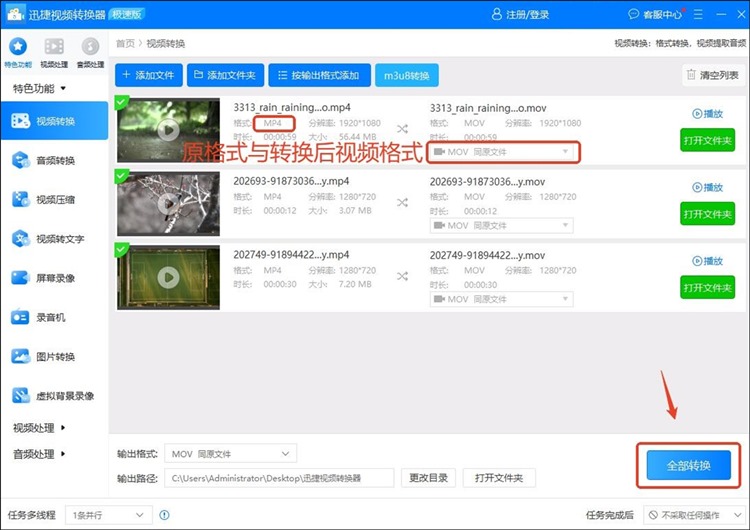750x530 pixels.
Task: Click the 更改目录 button
Action: [429, 478]
